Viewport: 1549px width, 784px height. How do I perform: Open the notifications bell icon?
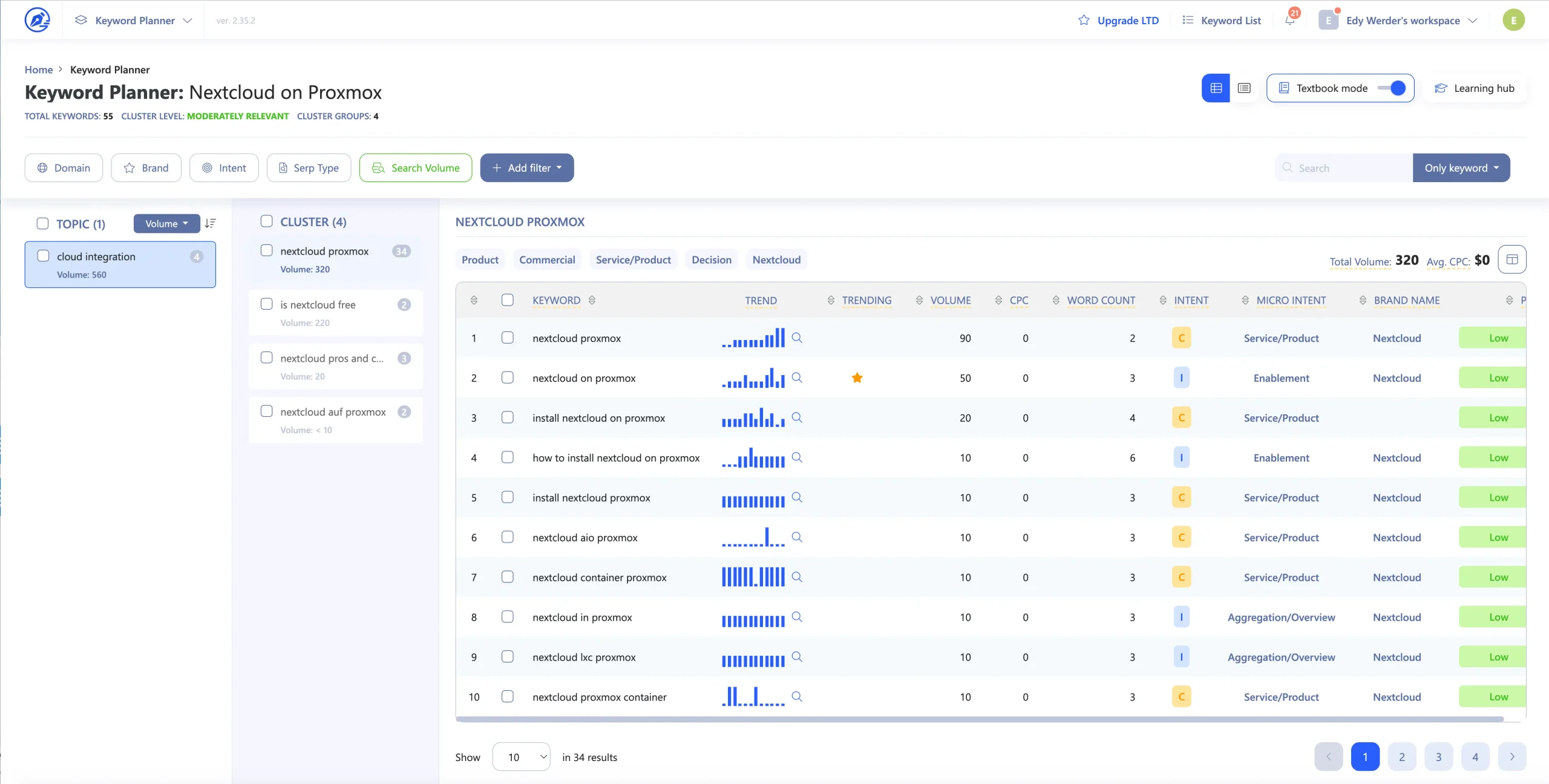click(1289, 20)
